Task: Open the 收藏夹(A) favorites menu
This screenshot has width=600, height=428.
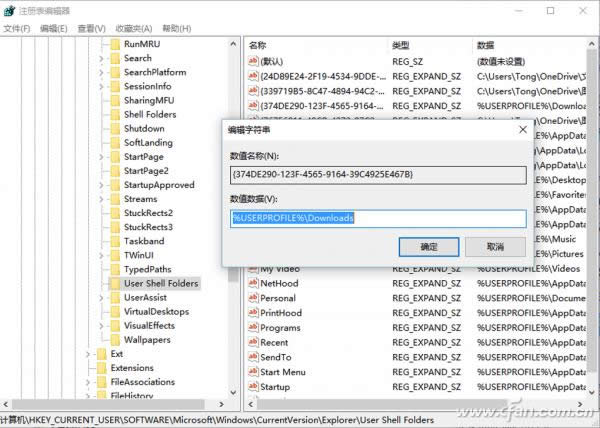Action: coord(133,28)
